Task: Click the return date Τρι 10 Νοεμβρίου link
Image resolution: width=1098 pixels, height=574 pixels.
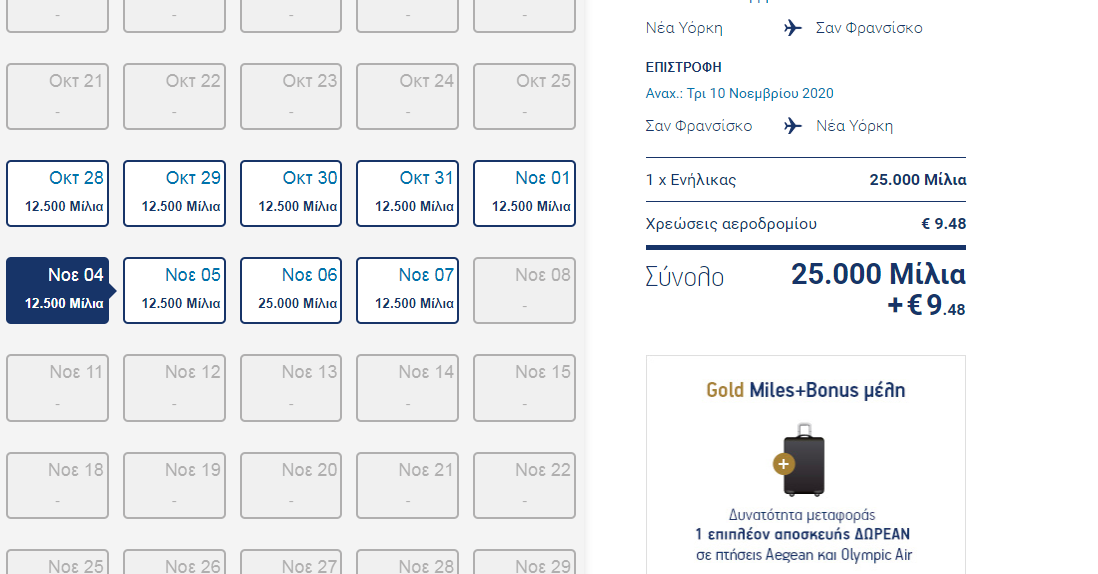Action: pyautogui.click(x=739, y=93)
